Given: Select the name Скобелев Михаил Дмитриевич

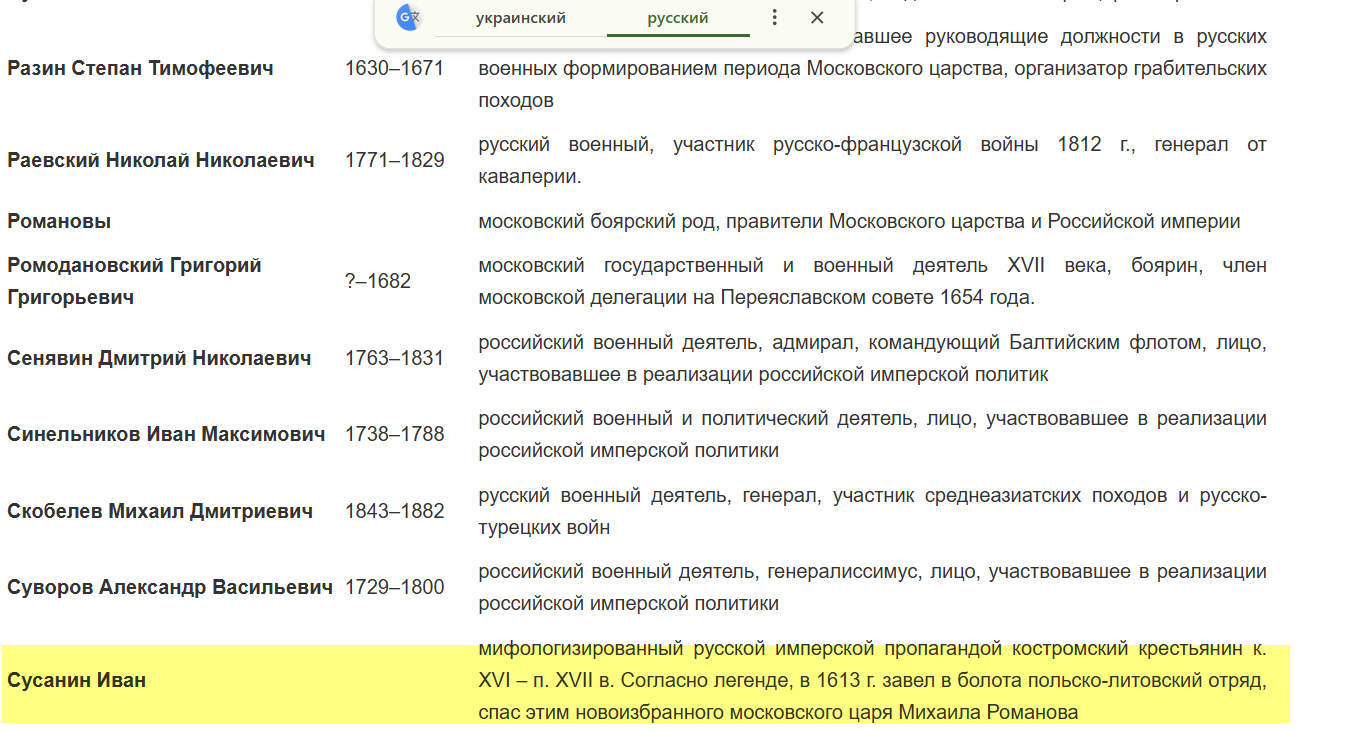Looking at the screenshot, I should click(x=160, y=511).
